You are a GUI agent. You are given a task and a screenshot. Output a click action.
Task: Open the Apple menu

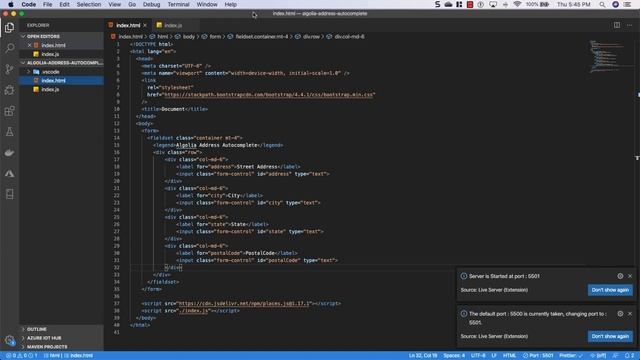(11, 4)
